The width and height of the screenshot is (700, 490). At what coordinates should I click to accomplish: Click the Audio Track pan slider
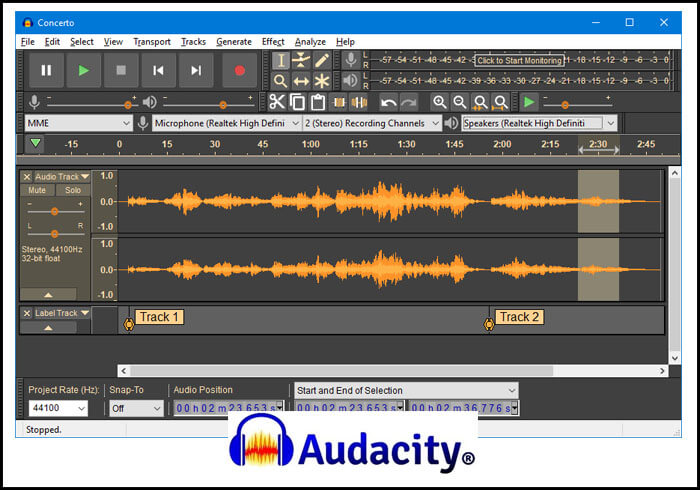(55, 233)
